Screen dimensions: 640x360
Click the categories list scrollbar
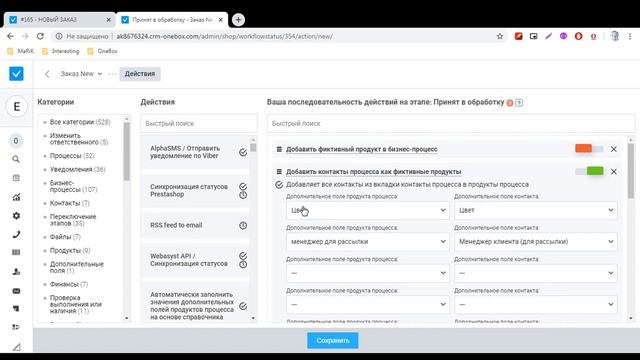click(127, 152)
